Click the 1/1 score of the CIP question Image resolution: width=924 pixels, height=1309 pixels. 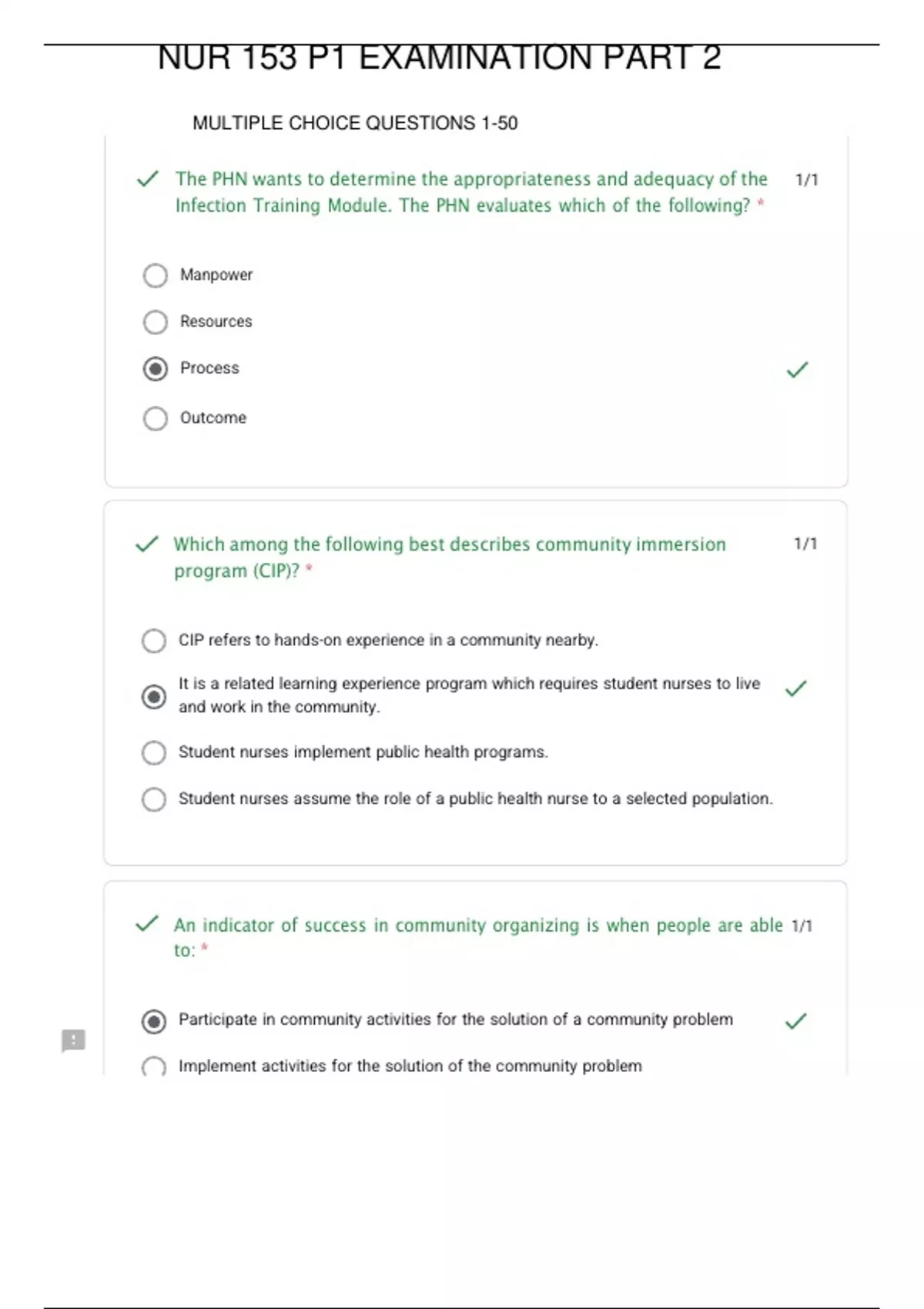(805, 544)
